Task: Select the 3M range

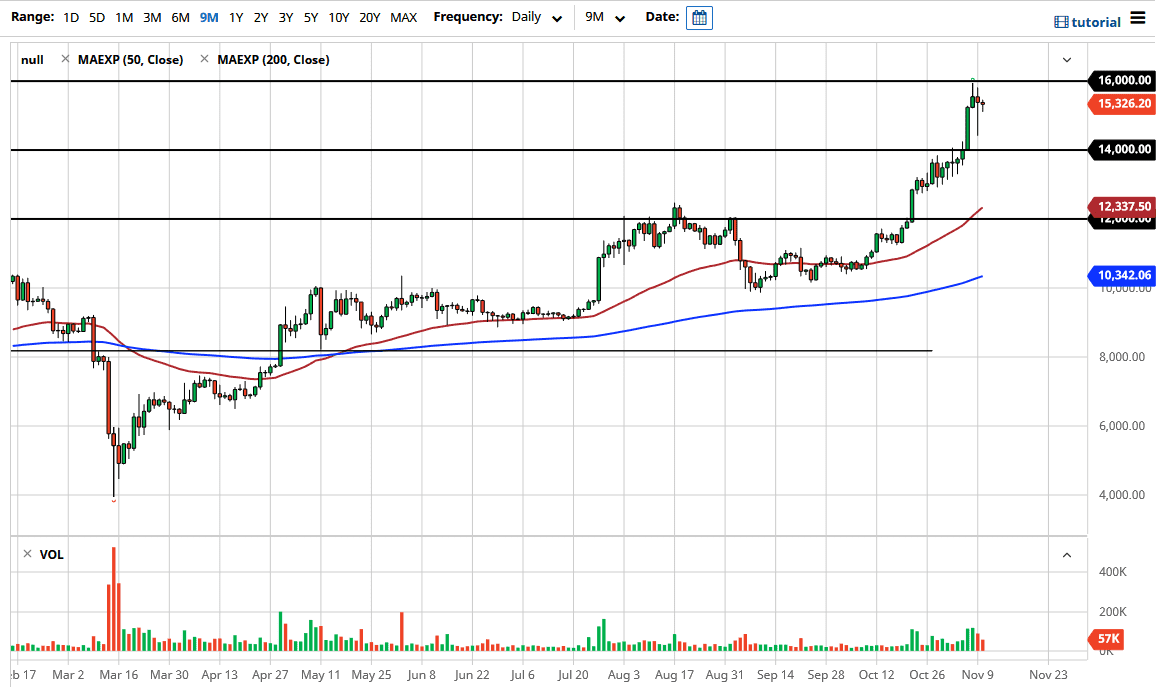Action: 151,17
